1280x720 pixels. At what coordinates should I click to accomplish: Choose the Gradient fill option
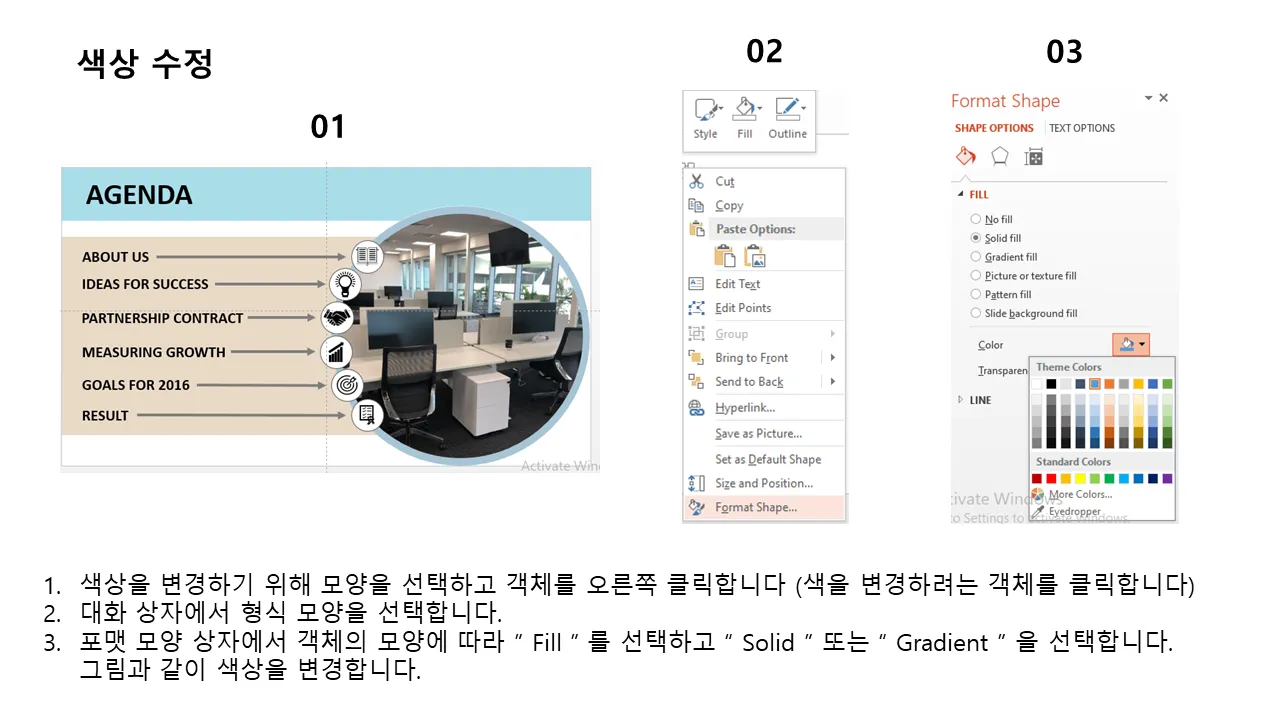pyautogui.click(x=976, y=257)
